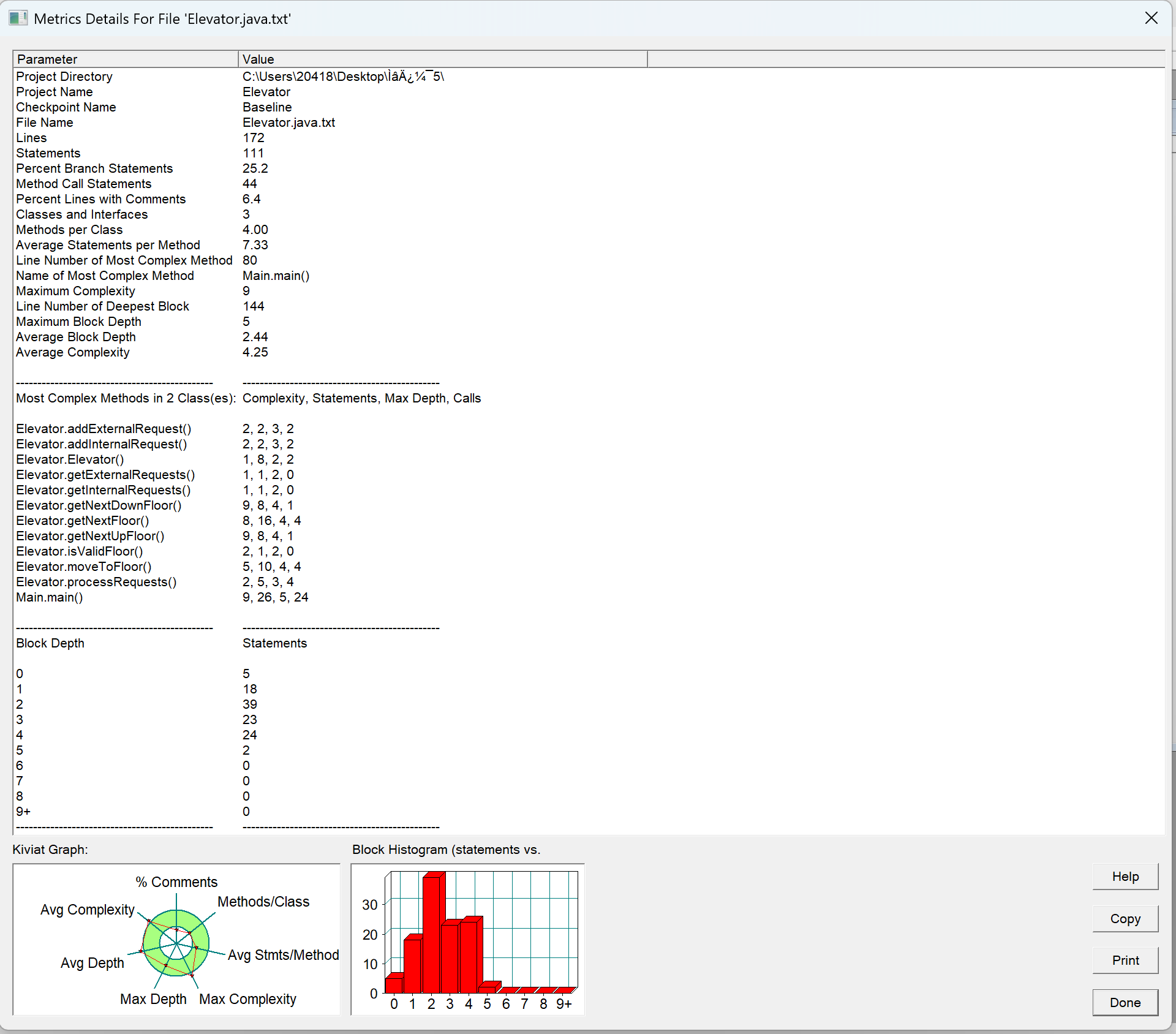Image resolution: width=1176 pixels, height=1034 pixels.
Task: Close the Metrics Details dialog
Action: [1151, 18]
